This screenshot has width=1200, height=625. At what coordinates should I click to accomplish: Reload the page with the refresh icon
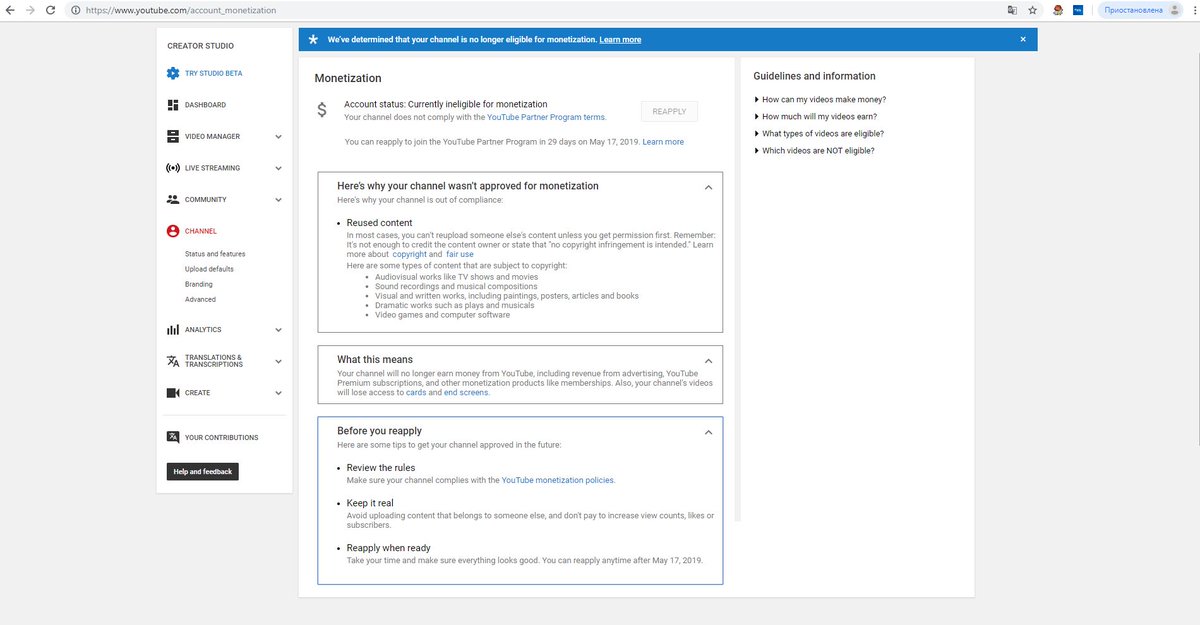52,10
